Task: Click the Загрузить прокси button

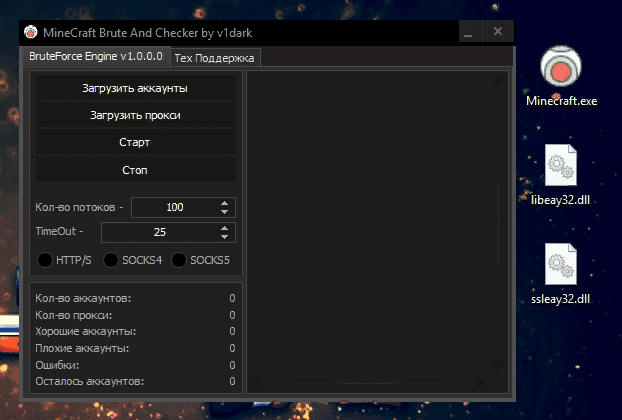Action: (x=136, y=115)
